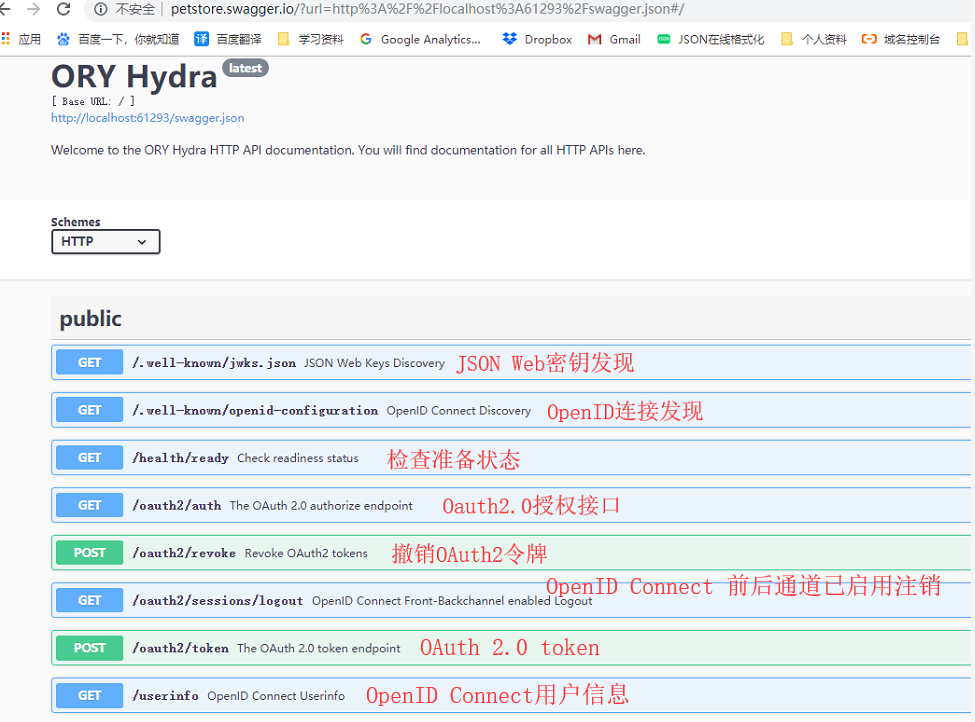The height and width of the screenshot is (722, 975).
Task: Open the 个人资料 bookmark folder
Action: (814, 39)
